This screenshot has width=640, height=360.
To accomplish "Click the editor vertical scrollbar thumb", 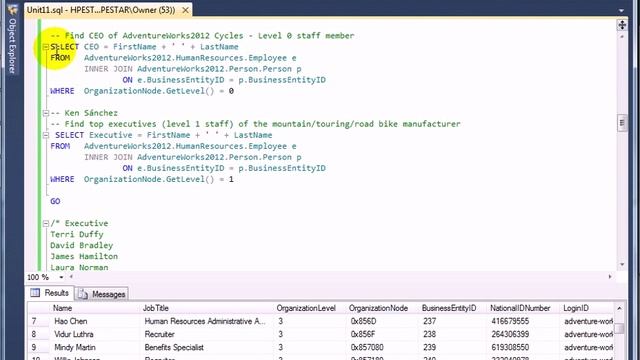I will click(622, 123).
